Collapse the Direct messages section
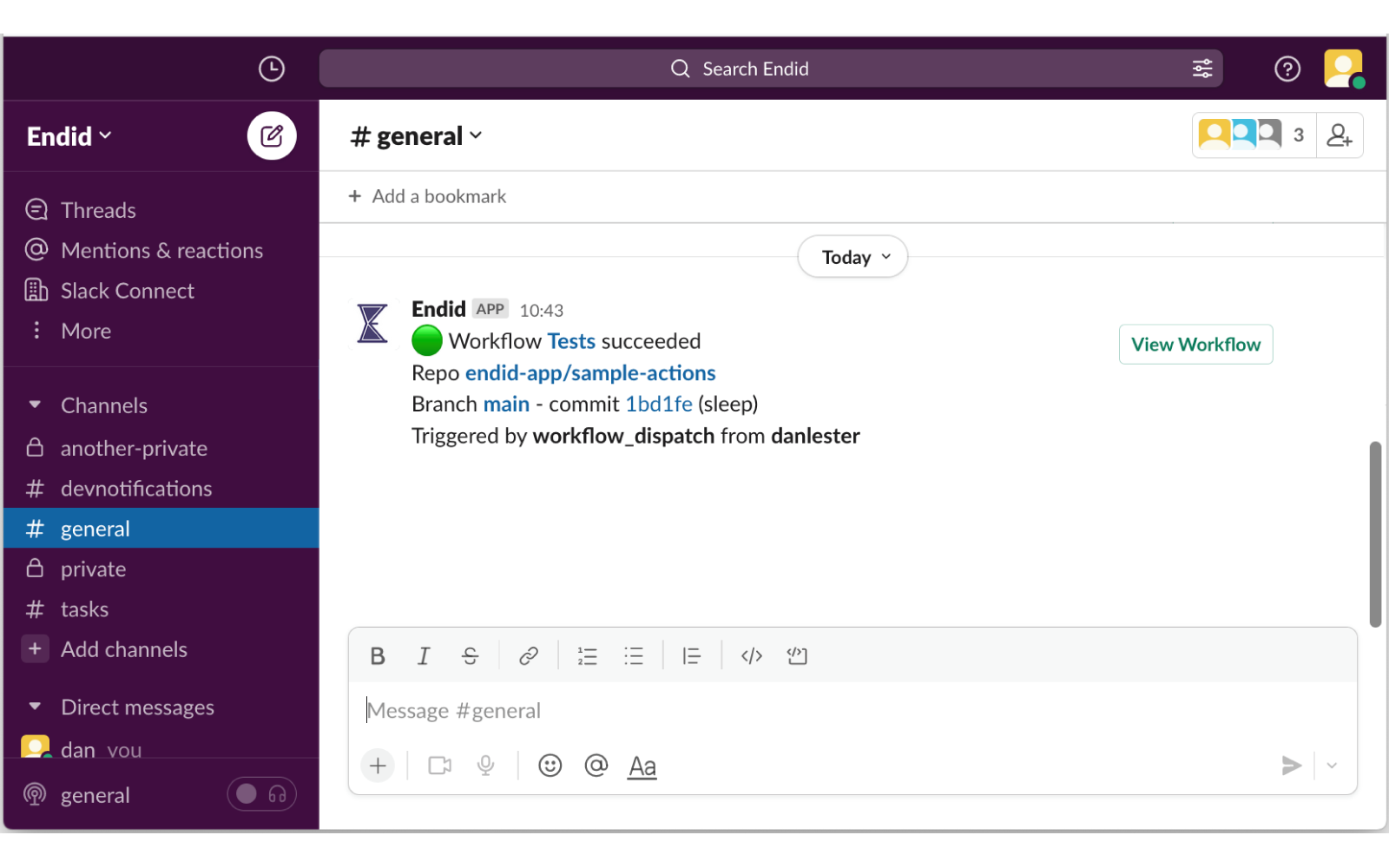 click(35, 707)
